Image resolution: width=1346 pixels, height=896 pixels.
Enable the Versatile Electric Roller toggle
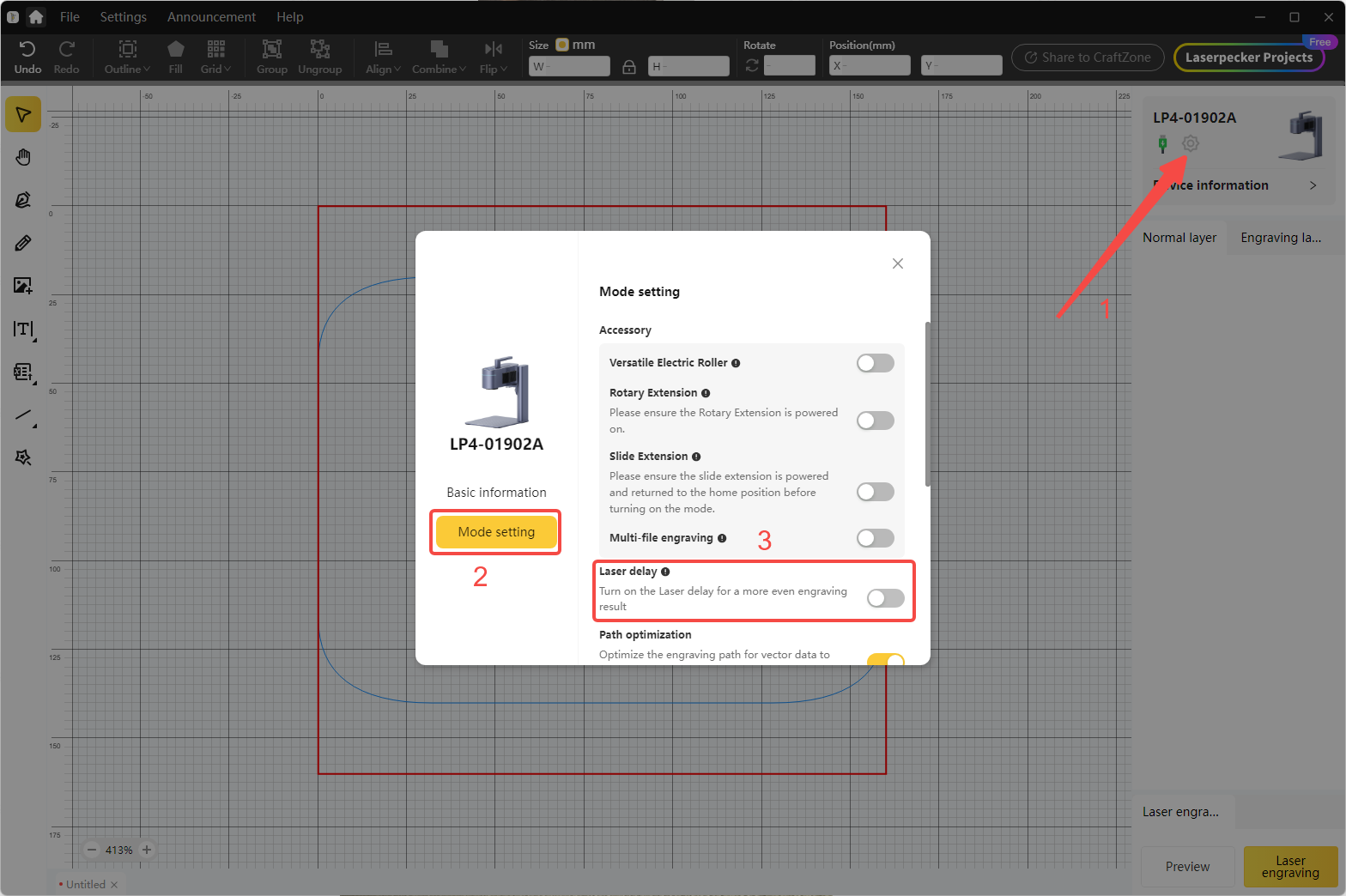pyautogui.click(x=875, y=363)
